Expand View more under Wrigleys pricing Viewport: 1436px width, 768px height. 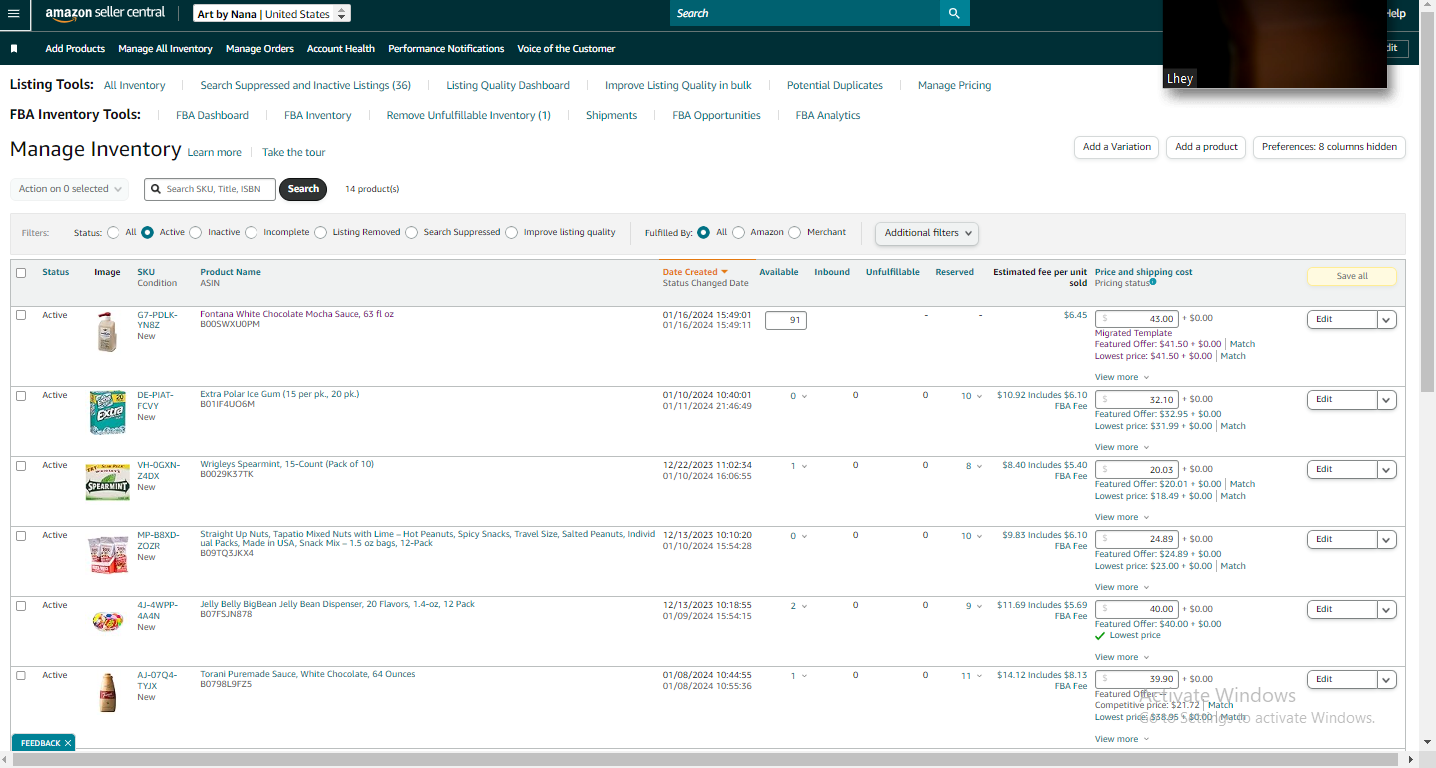pyautogui.click(x=1121, y=517)
